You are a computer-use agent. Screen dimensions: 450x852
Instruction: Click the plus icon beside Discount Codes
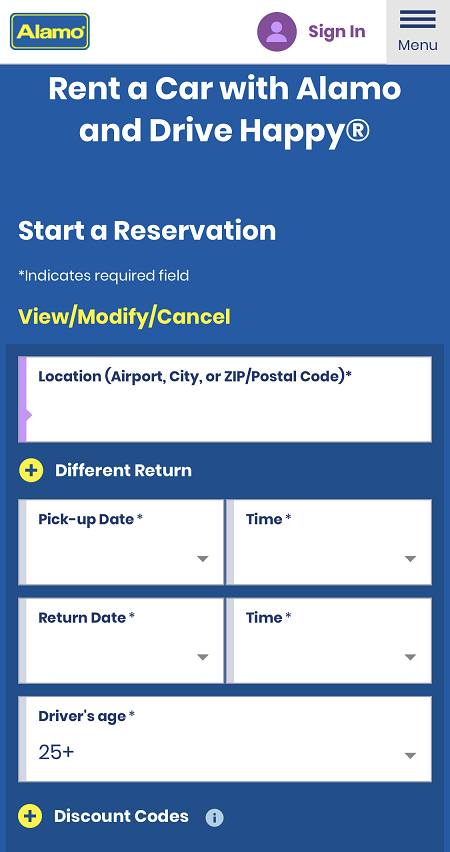point(30,816)
